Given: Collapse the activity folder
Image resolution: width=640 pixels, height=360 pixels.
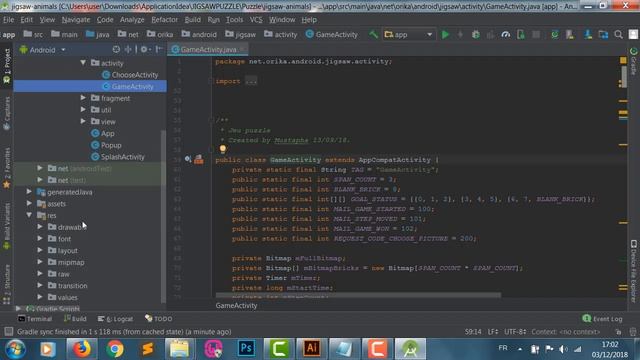Looking at the screenshot, I should (83, 63).
